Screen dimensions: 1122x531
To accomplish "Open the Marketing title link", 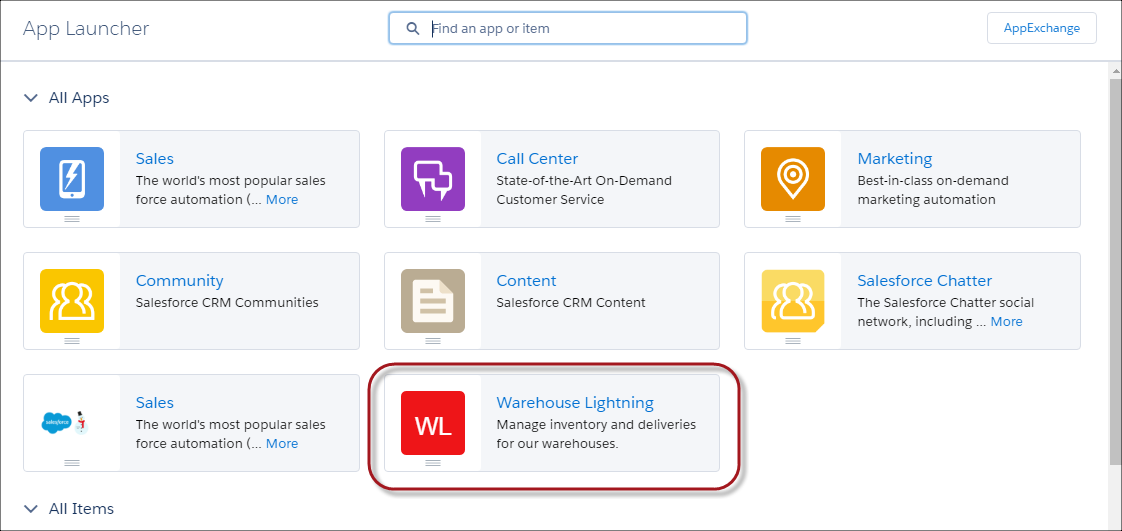I will click(894, 158).
